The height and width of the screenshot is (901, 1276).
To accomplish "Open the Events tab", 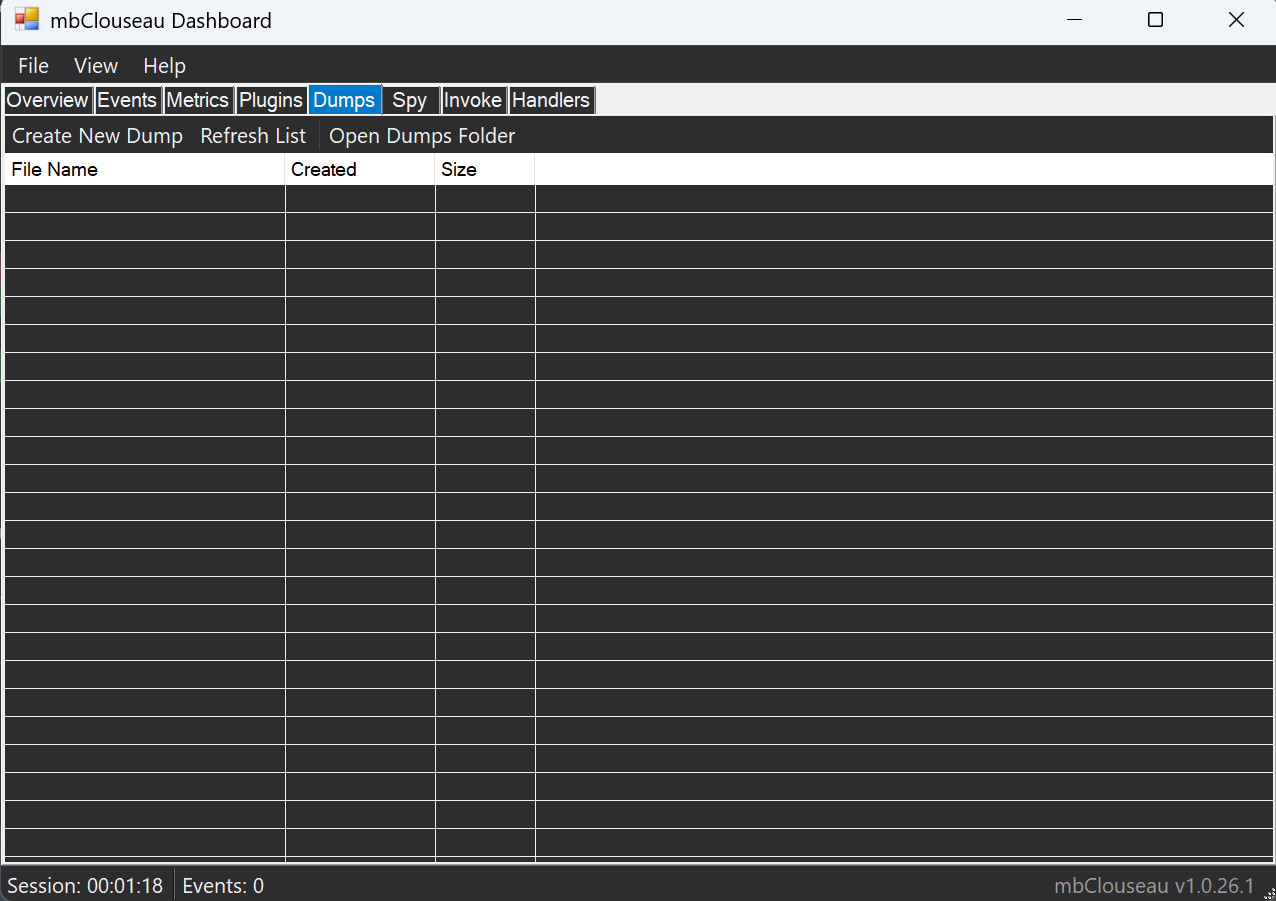I will pyautogui.click(x=128, y=100).
